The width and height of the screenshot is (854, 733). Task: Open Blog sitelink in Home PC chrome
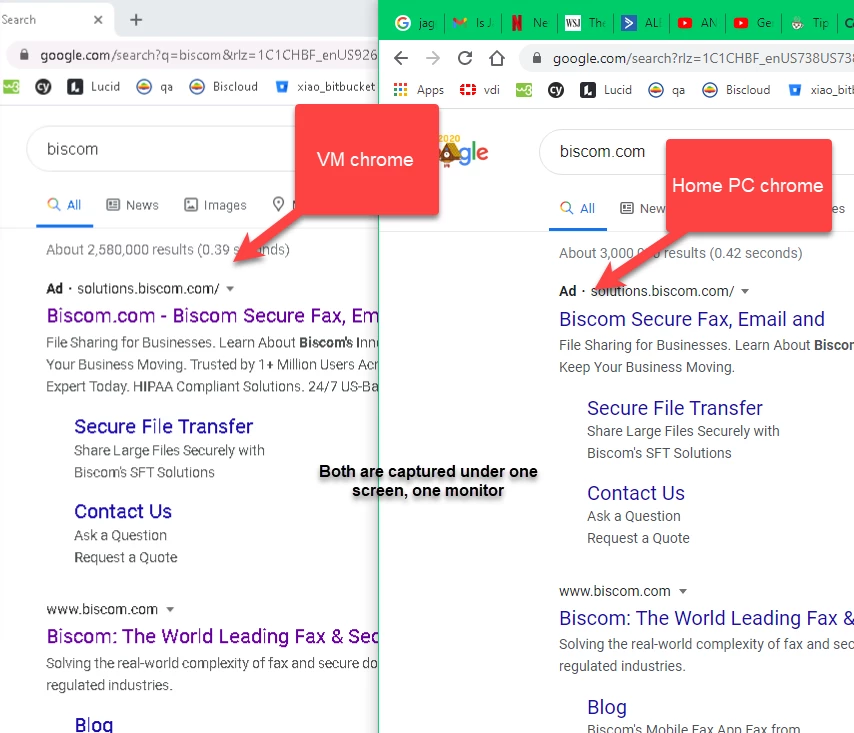pos(607,707)
